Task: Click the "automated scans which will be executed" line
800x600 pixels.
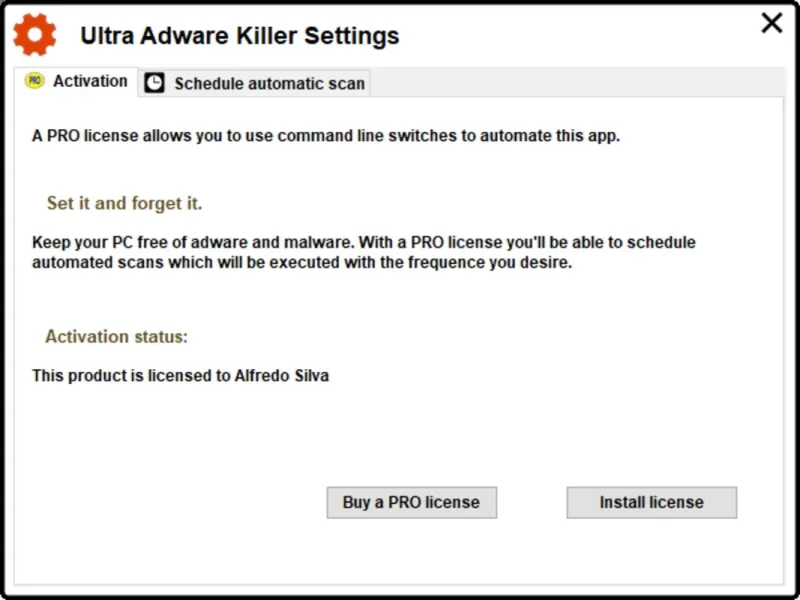Action: (301, 262)
